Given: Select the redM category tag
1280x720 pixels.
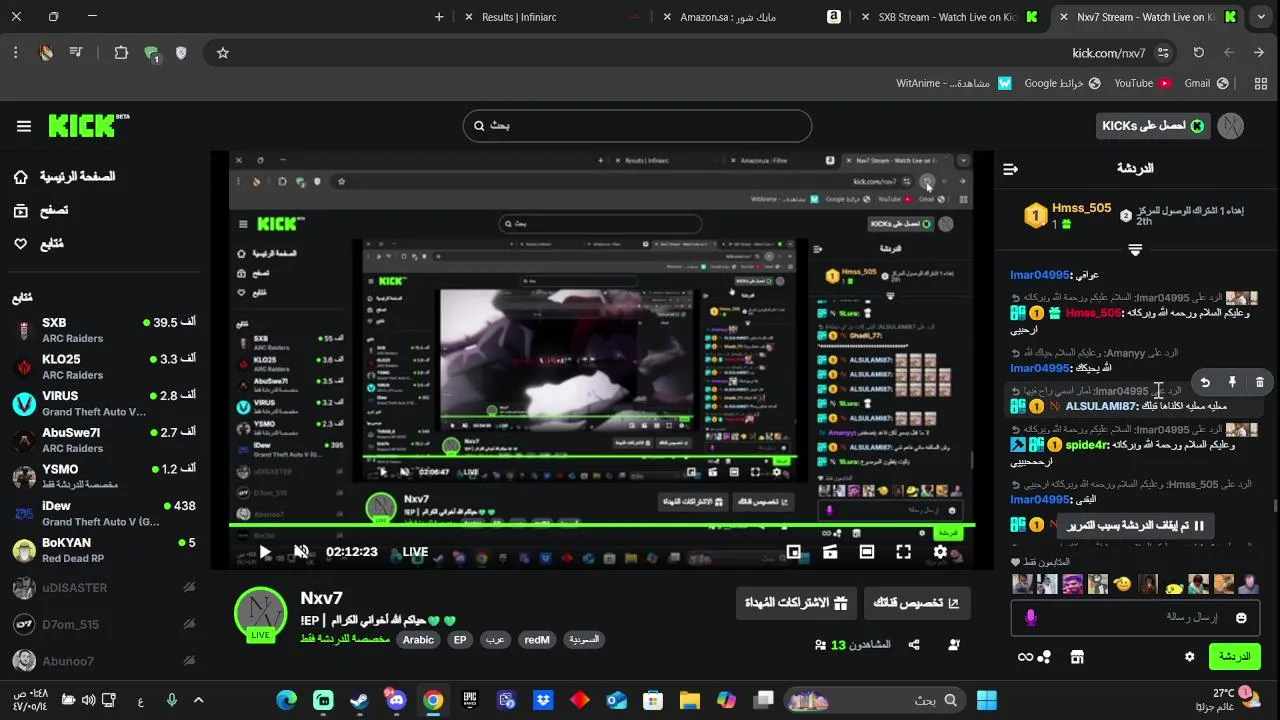Looking at the screenshot, I should 537,640.
